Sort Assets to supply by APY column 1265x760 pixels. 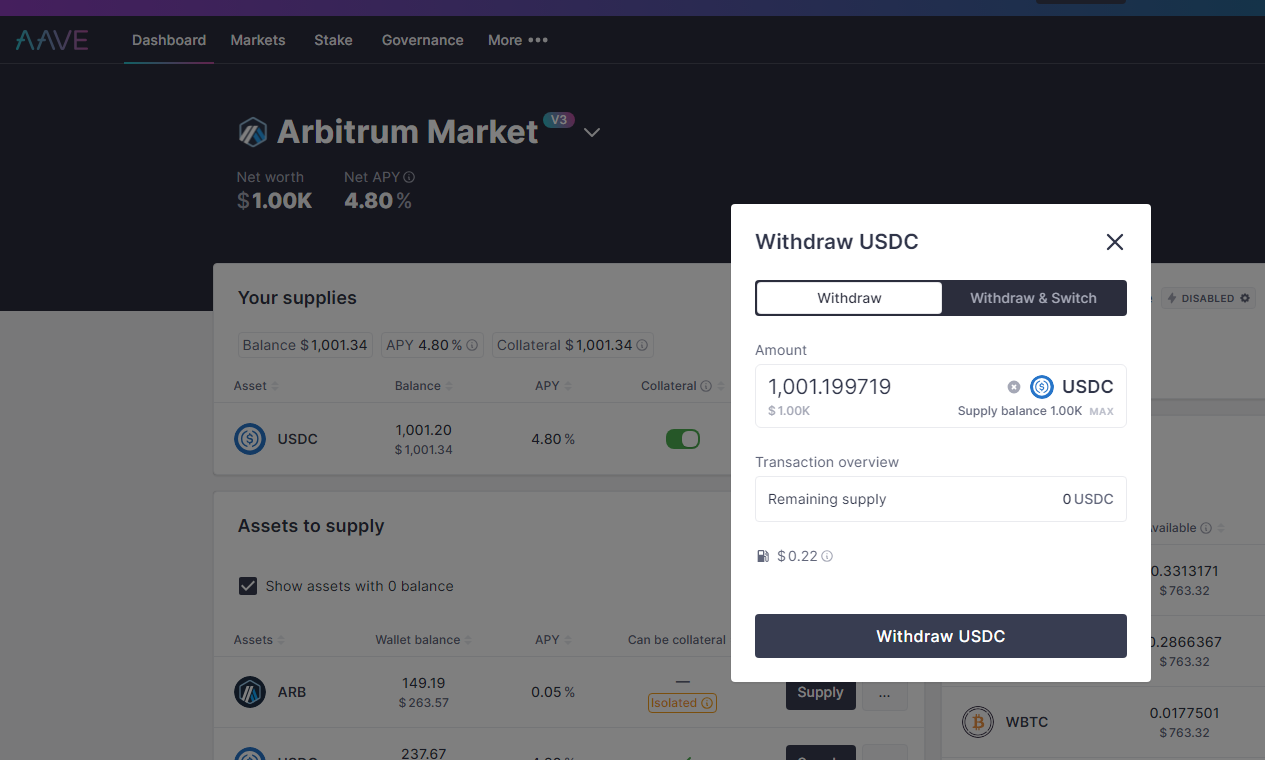pos(553,640)
